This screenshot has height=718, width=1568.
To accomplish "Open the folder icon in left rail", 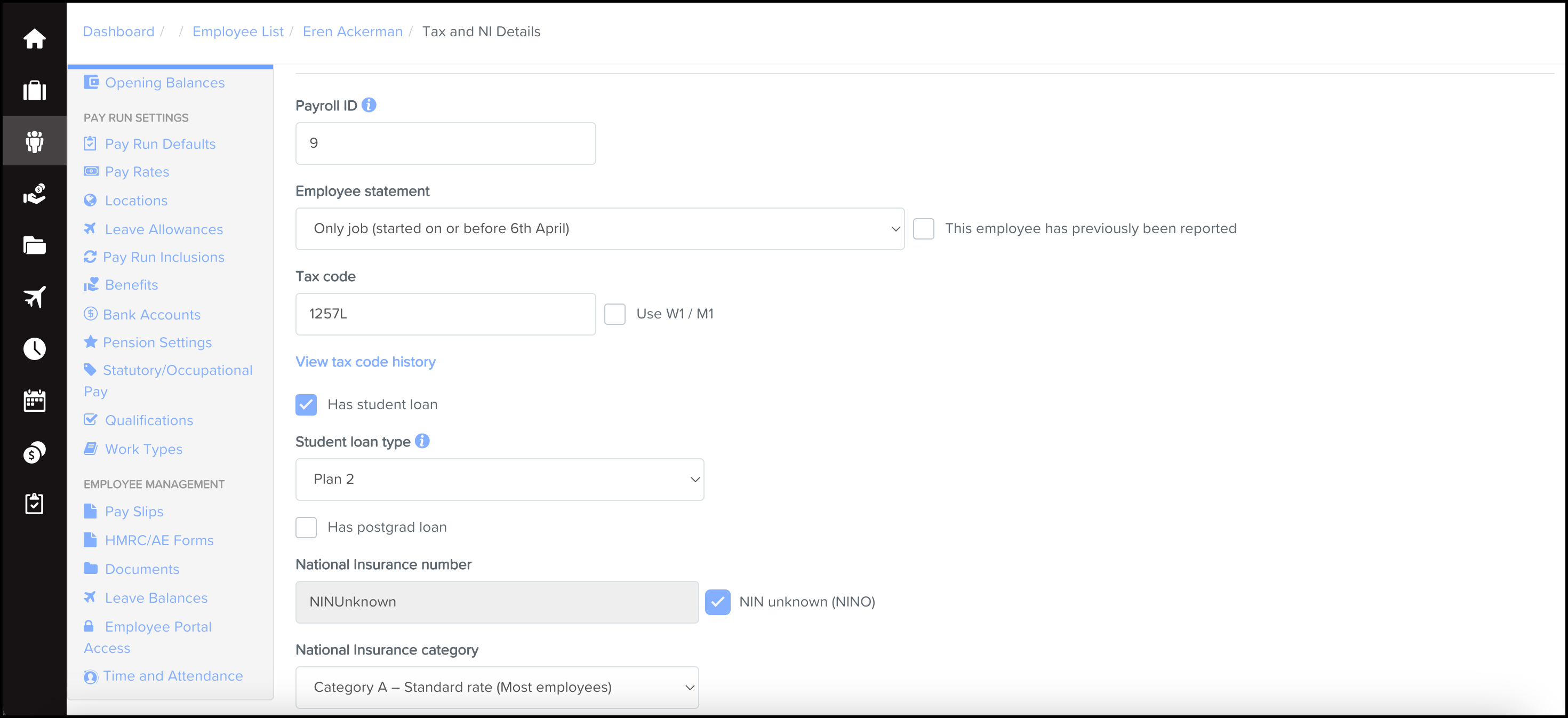I will click(34, 245).
